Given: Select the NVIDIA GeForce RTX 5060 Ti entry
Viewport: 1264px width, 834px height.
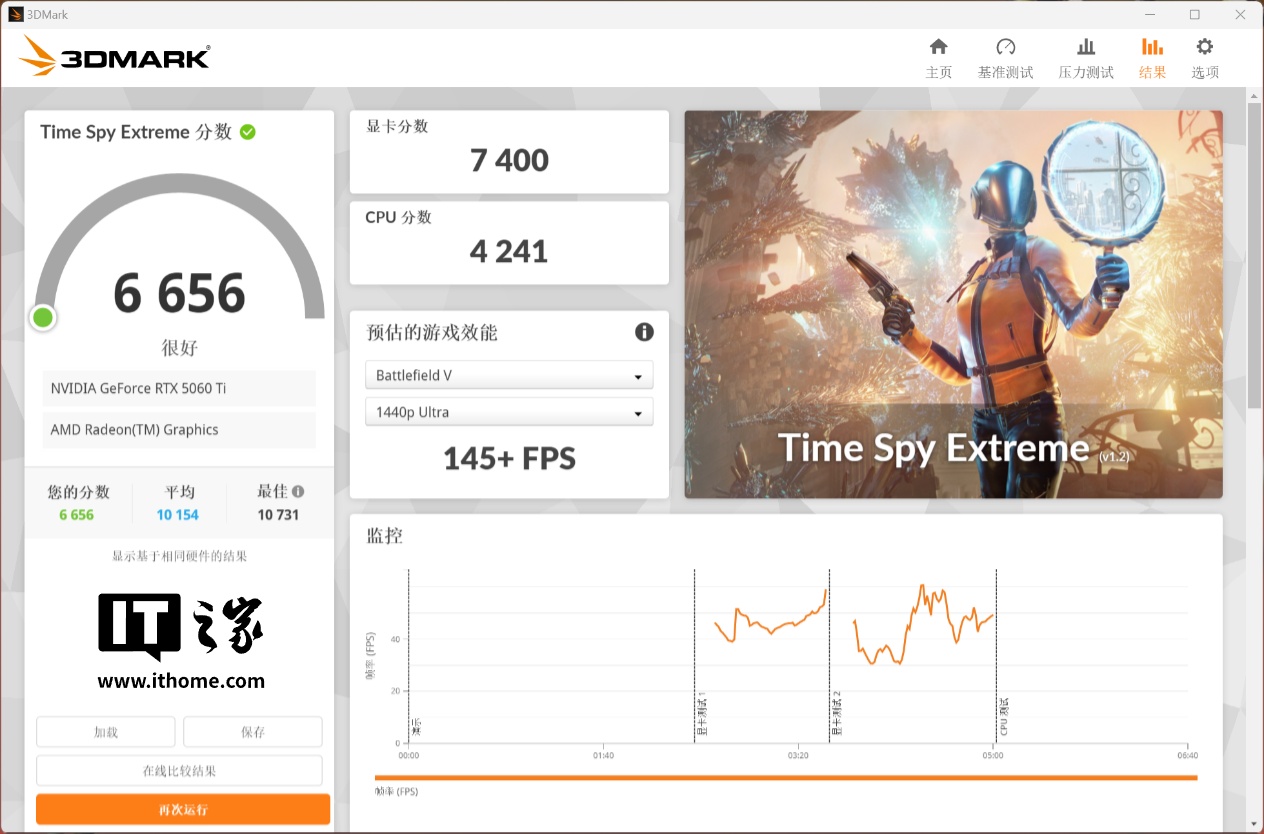Looking at the screenshot, I should point(179,388).
